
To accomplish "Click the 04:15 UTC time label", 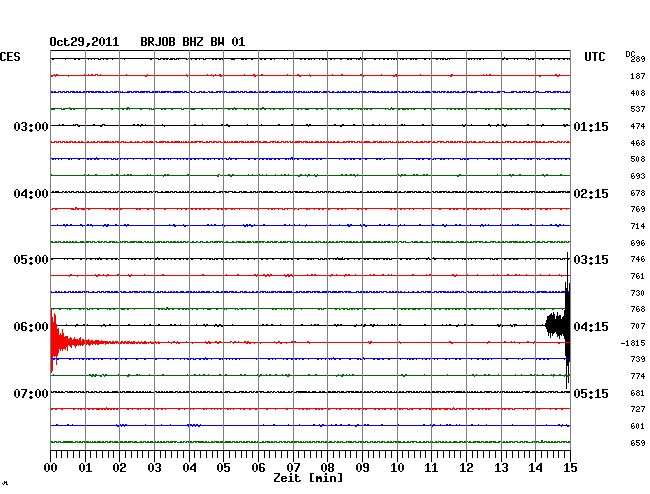I will (x=591, y=327).
